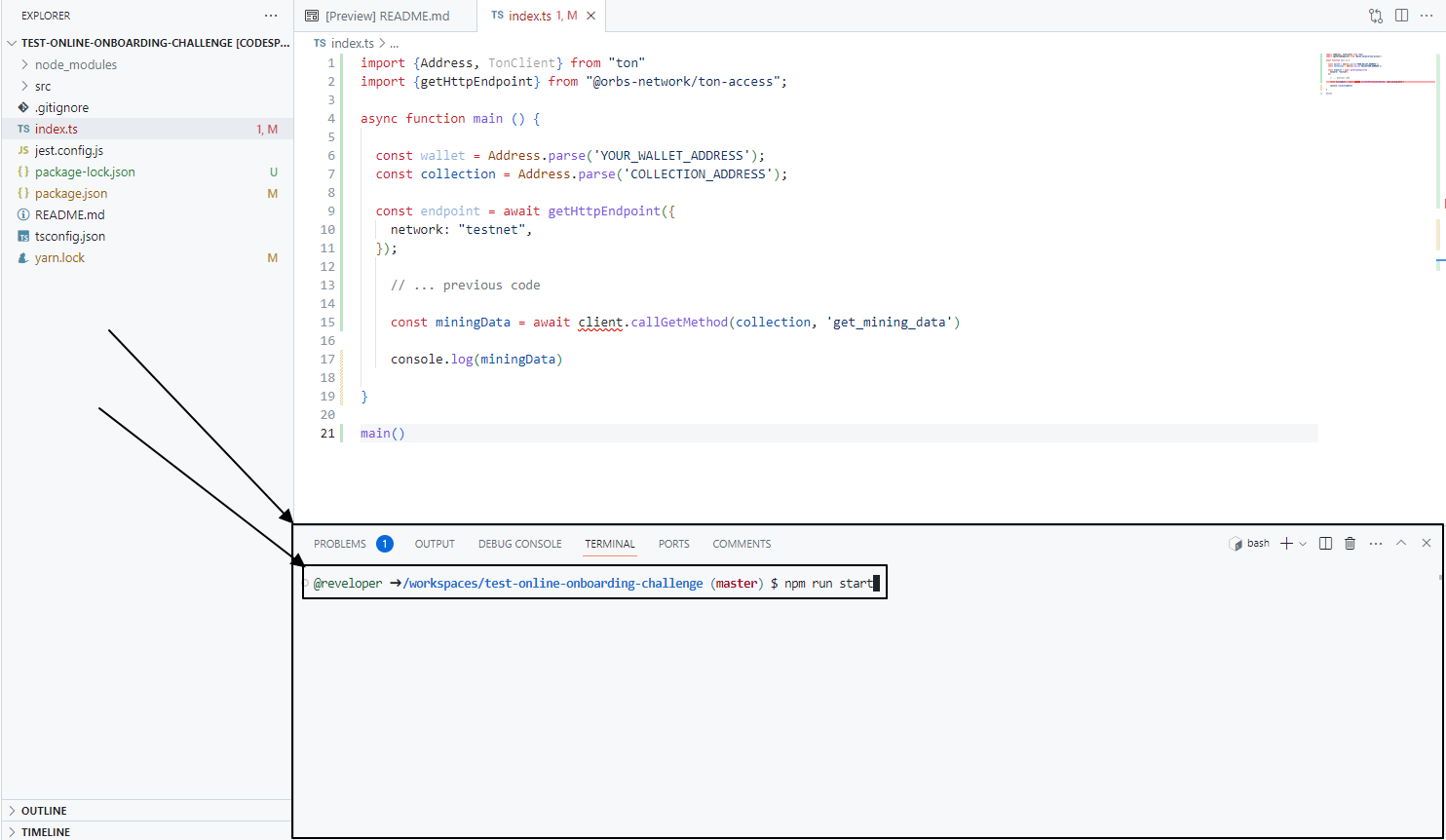The height and width of the screenshot is (840, 1446).
Task: Open more editor actions via ellipsis icon
Action: pyautogui.click(x=1426, y=16)
